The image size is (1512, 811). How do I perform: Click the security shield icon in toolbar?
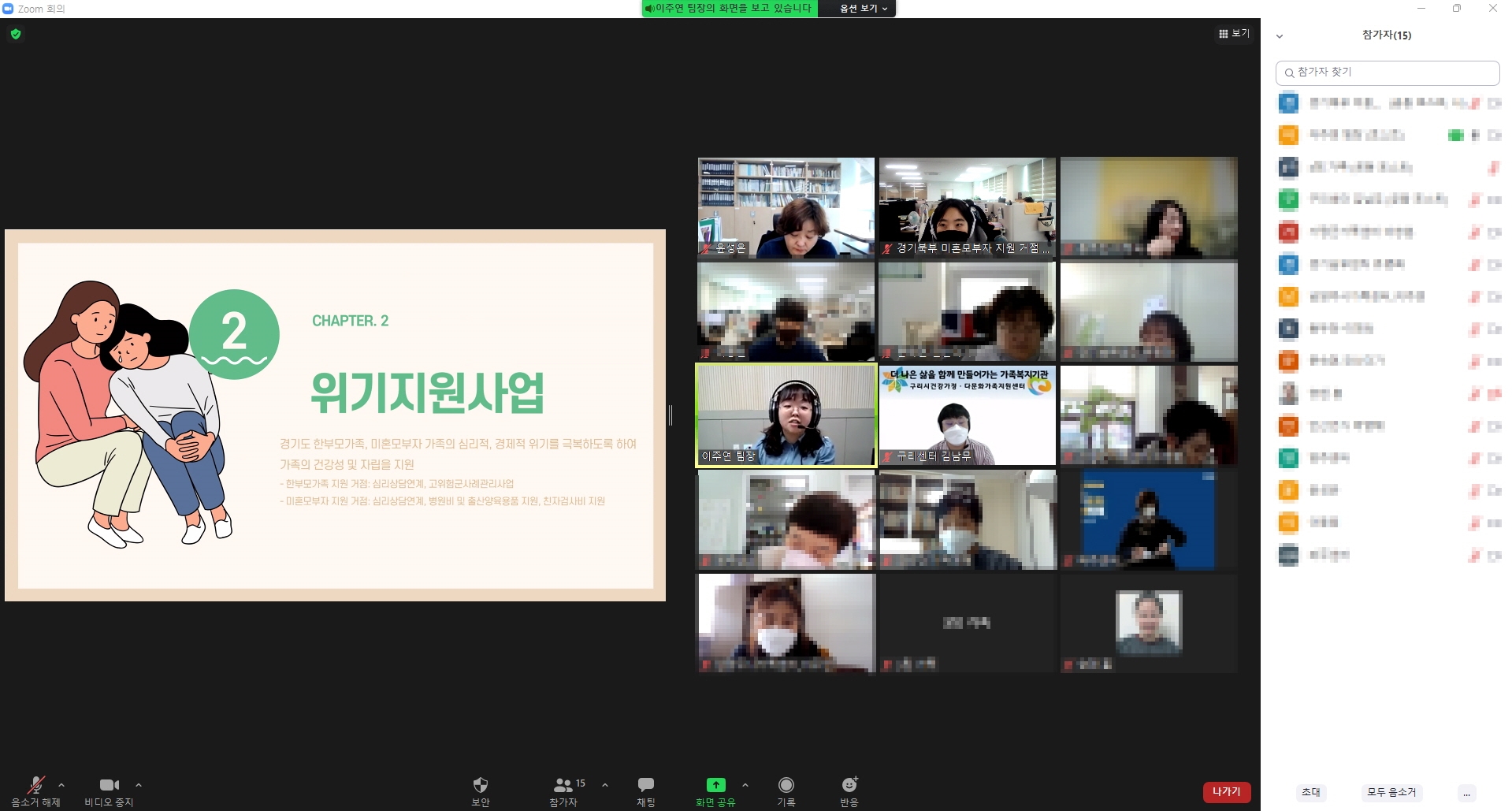tap(480, 785)
